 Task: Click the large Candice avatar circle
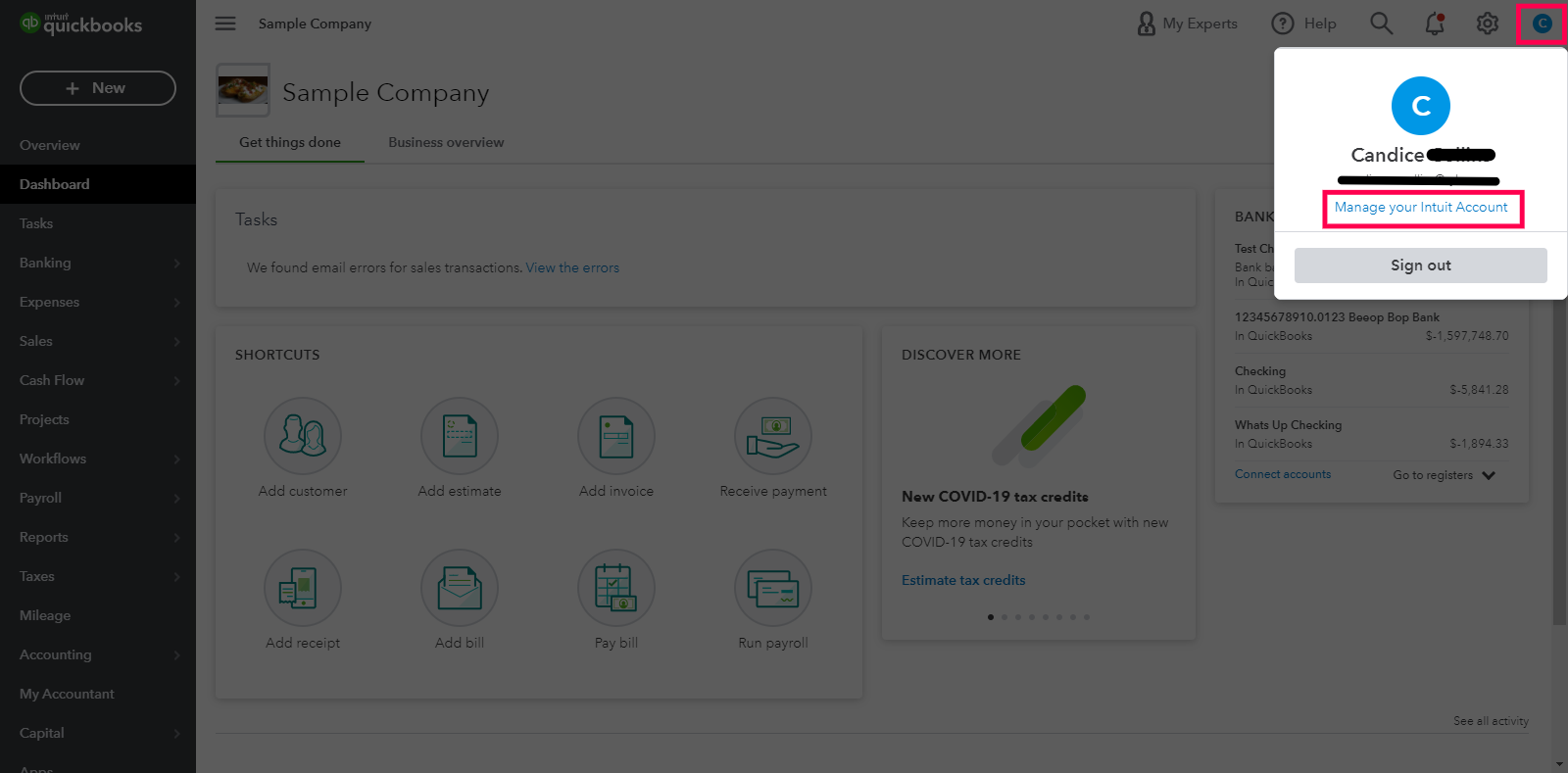click(1421, 106)
